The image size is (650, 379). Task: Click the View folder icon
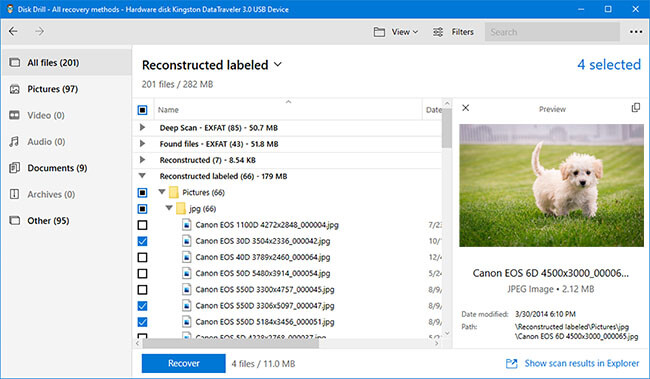coord(379,32)
